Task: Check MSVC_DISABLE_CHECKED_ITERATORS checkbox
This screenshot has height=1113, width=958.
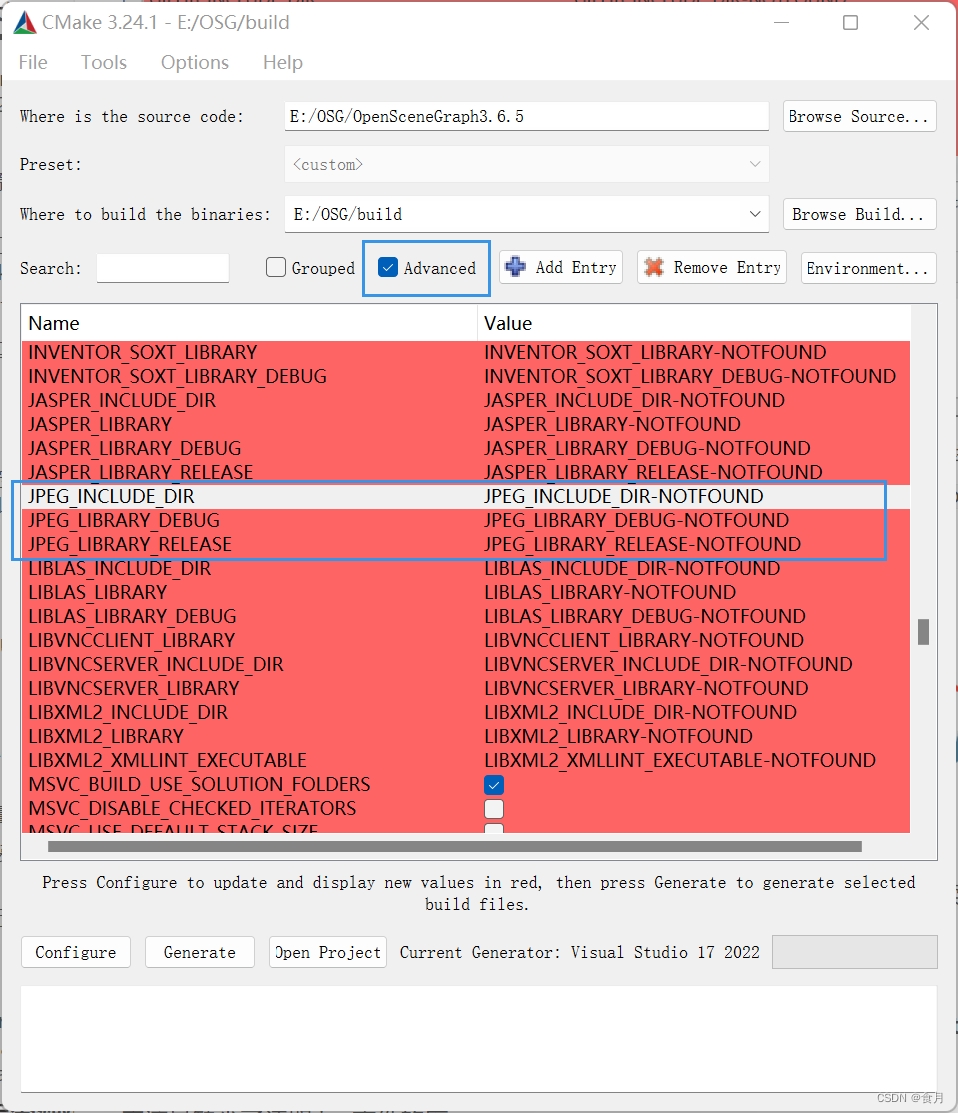Action: coord(494,809)
